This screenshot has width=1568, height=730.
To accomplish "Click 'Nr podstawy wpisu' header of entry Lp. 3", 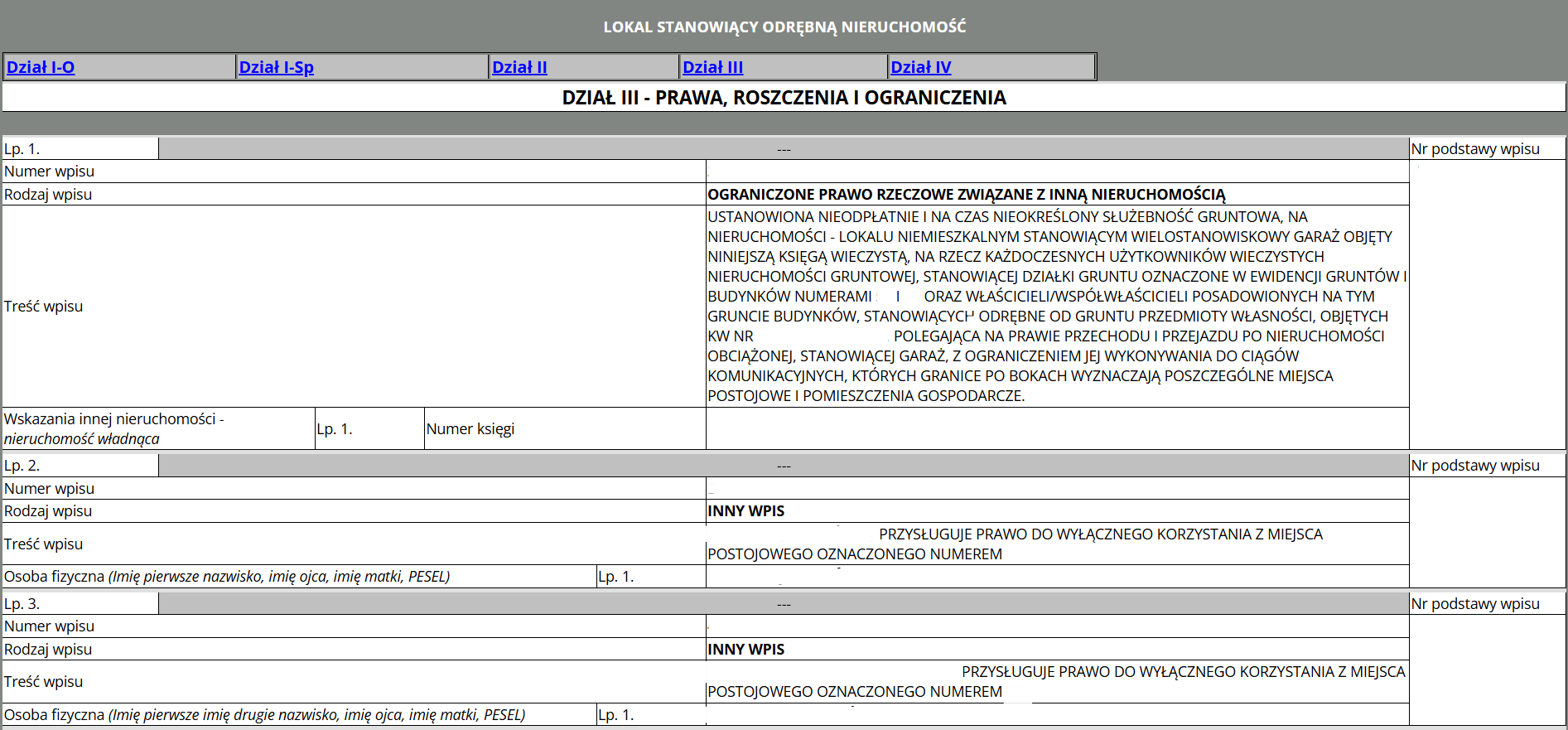I will (1474, 604).
